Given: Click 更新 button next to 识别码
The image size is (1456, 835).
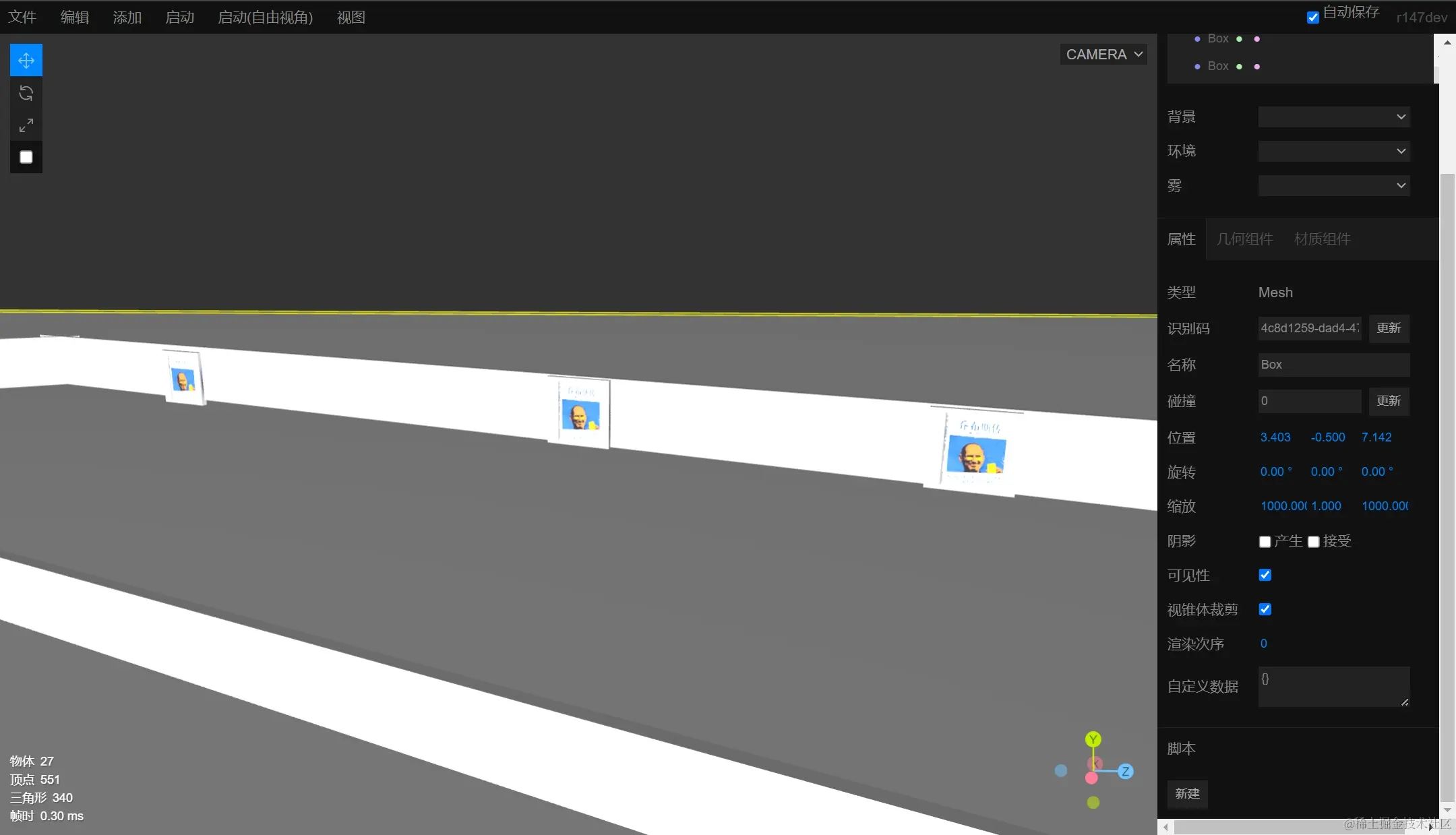Looking at the screenshot, I should (1389, 328).
